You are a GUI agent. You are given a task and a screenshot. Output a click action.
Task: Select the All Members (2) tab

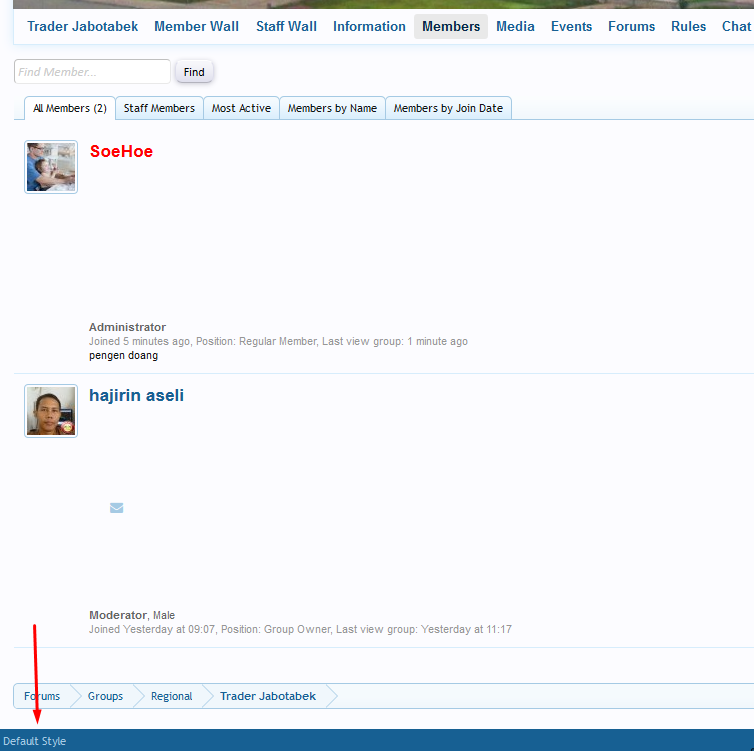(70, 108)
